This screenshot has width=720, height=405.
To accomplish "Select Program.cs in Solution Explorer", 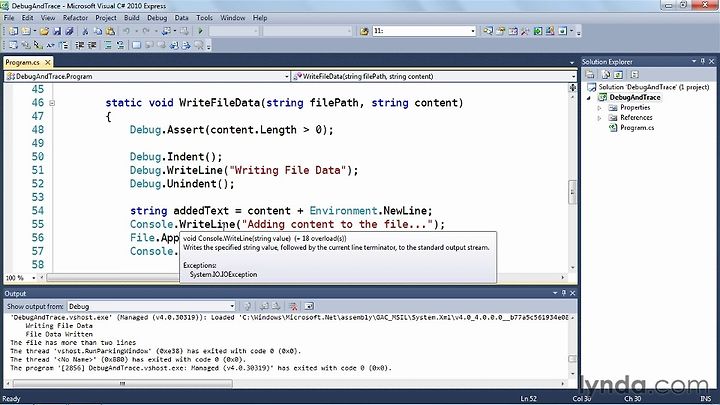I will click(x=637, y=128).
